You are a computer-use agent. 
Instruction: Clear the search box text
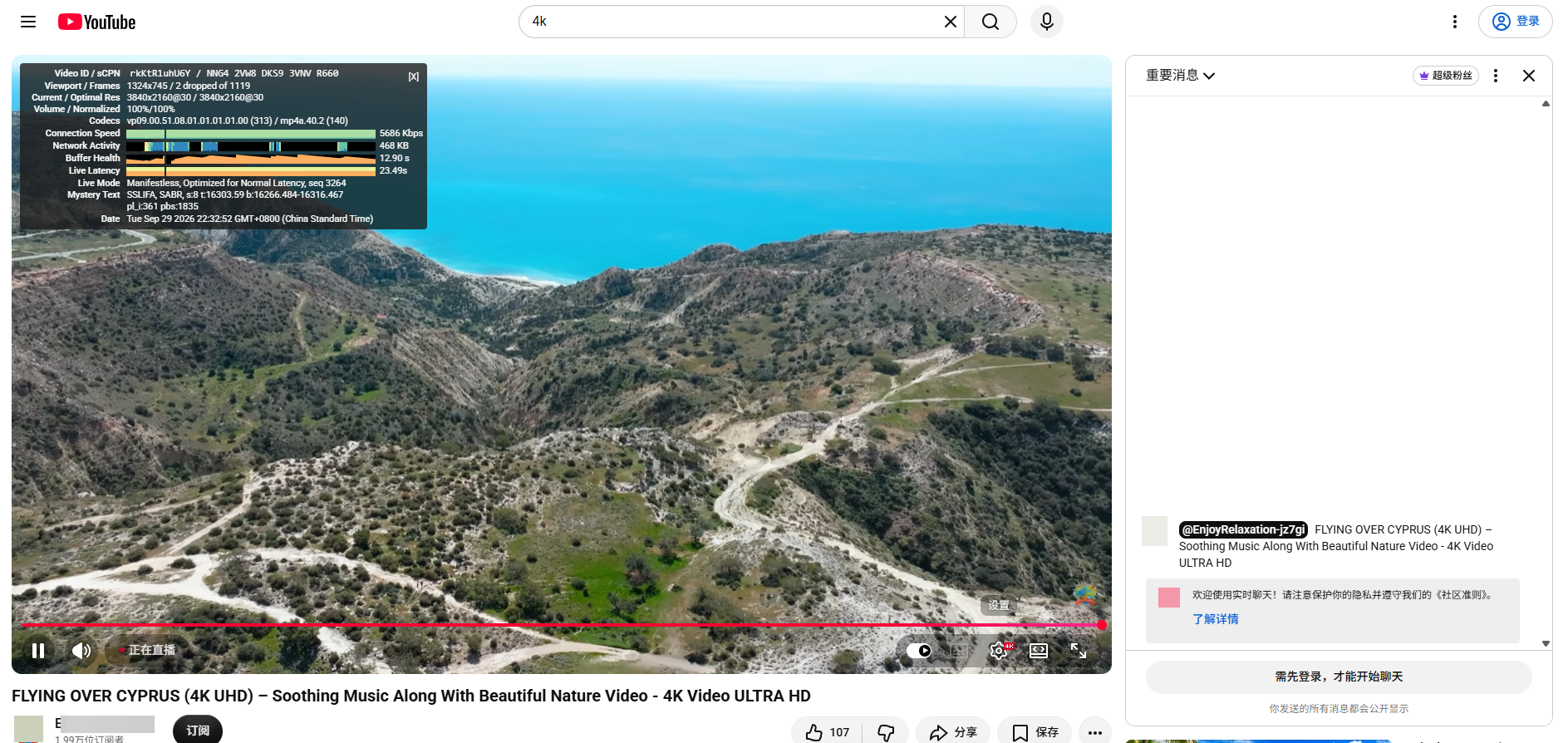951,22
